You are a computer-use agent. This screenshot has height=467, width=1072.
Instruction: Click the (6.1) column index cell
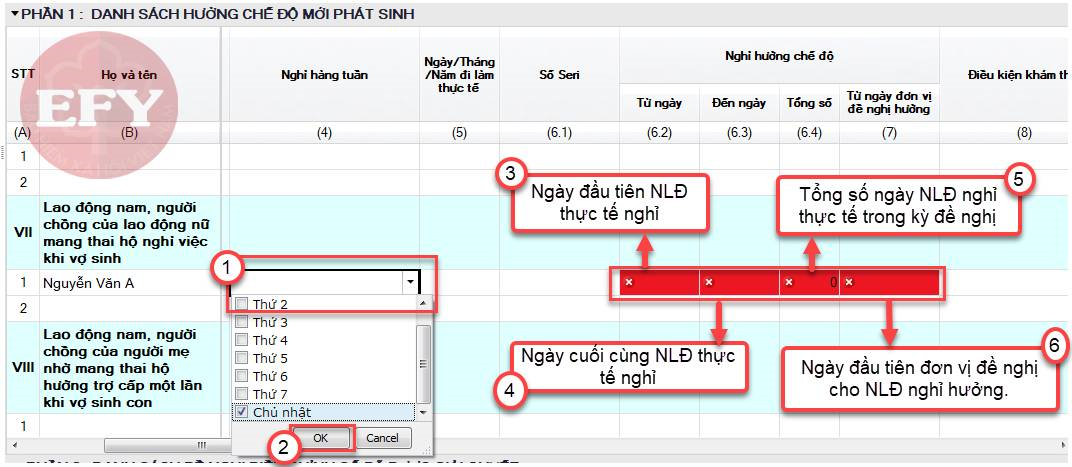559,133
